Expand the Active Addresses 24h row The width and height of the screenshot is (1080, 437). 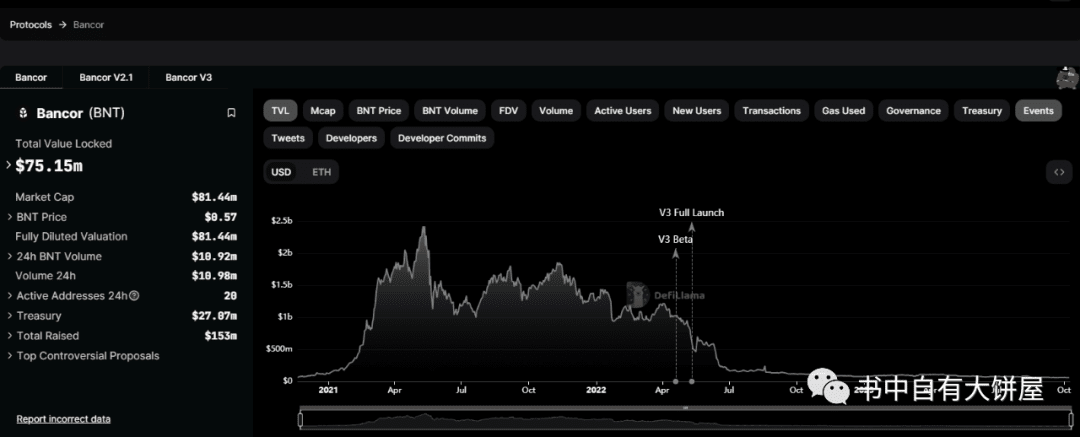[10, 296]
